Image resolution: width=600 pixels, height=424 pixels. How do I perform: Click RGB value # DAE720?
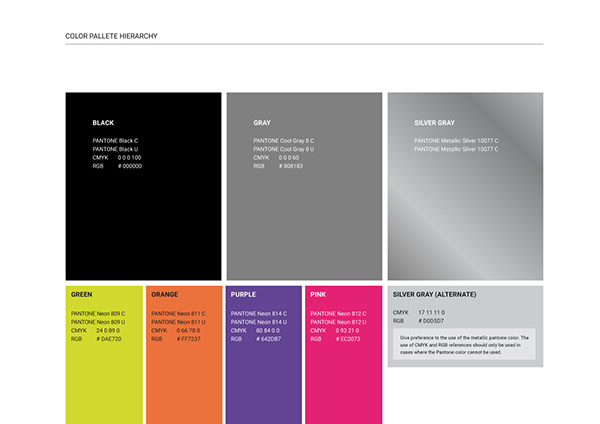click(109, 339)
